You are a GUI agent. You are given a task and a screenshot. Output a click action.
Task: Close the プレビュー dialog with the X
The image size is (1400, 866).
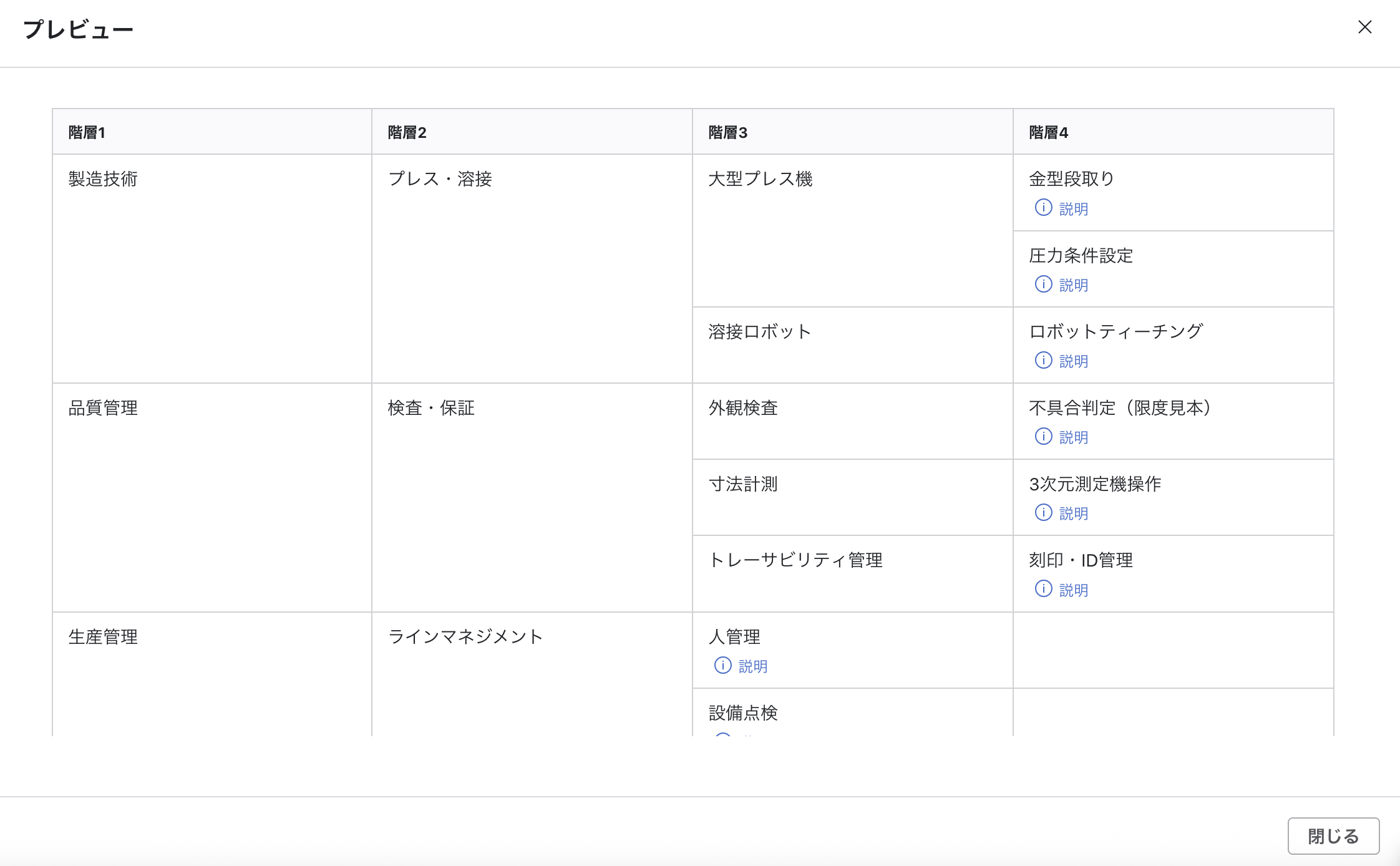1366,27
